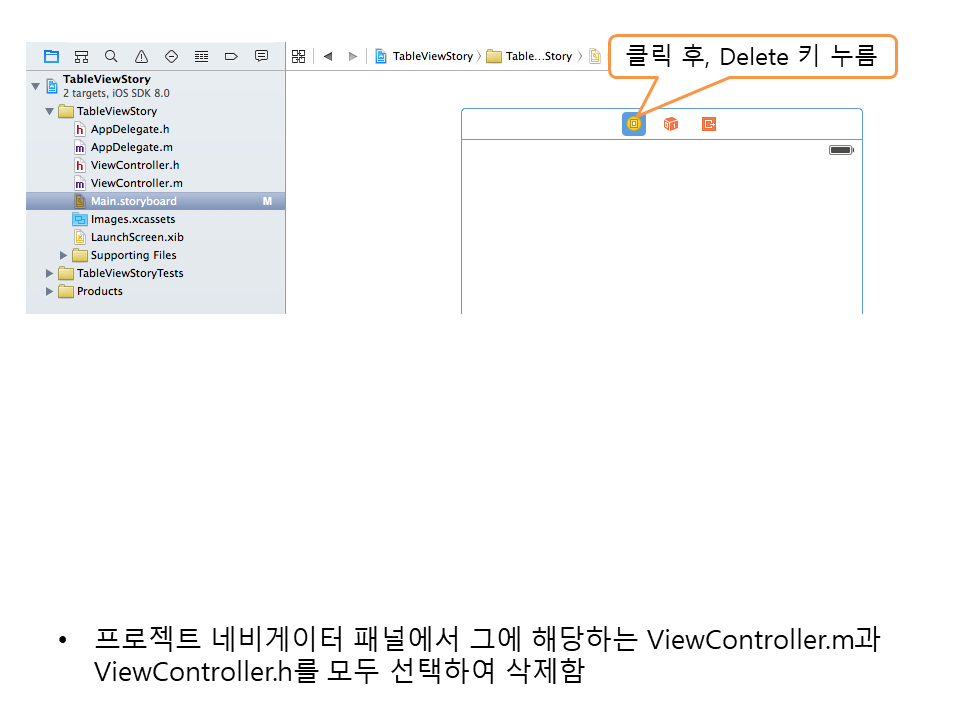Expand the TableViewStoryTests group
960x720 pixels.
click(50, 273)
